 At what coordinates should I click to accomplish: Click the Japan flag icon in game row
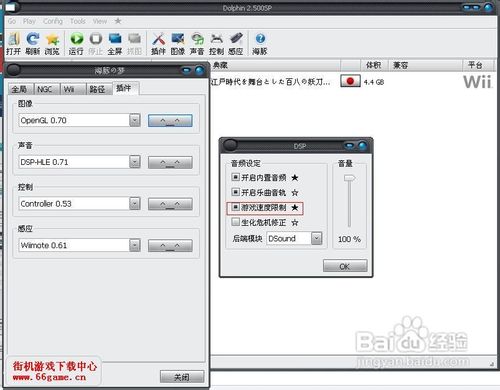coord(350,81)
